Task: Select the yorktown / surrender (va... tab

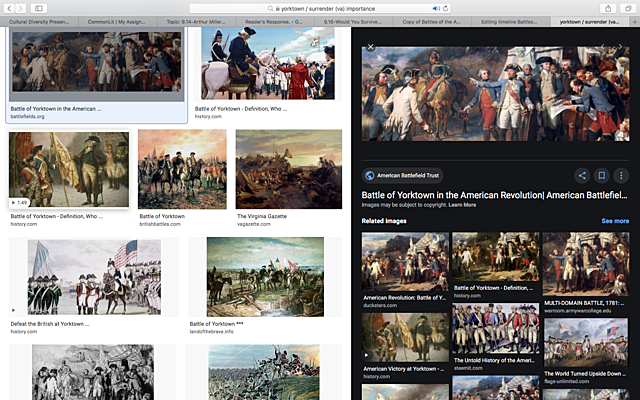Action: coord(589,22)
